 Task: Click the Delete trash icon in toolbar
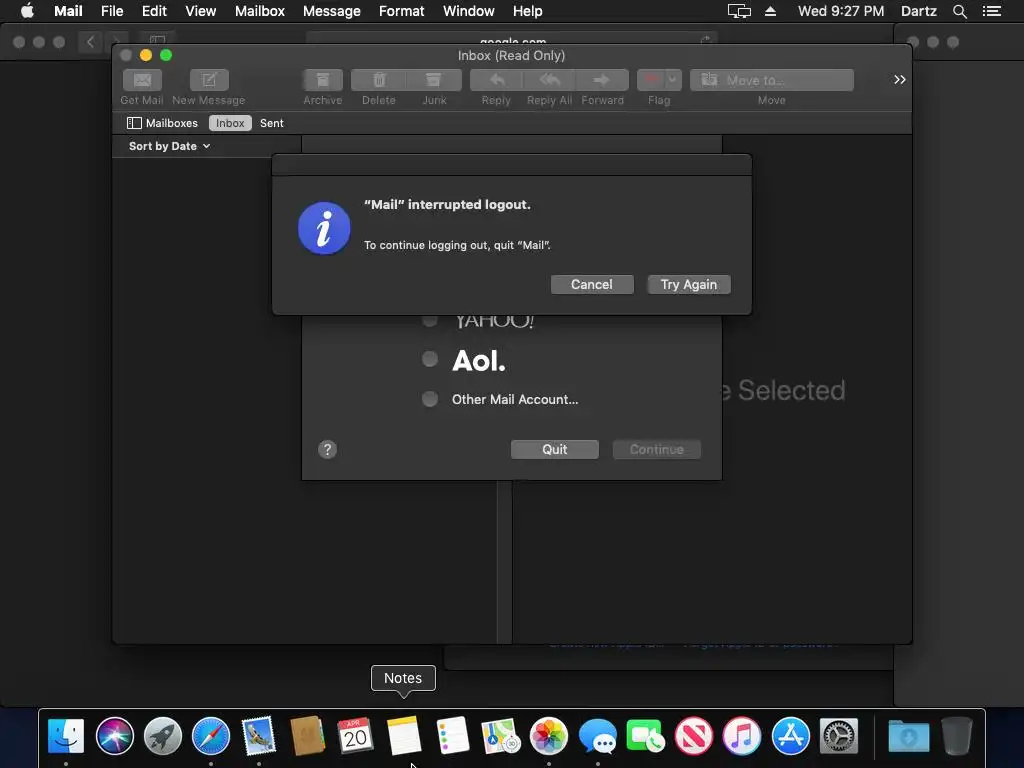(379, 80)
